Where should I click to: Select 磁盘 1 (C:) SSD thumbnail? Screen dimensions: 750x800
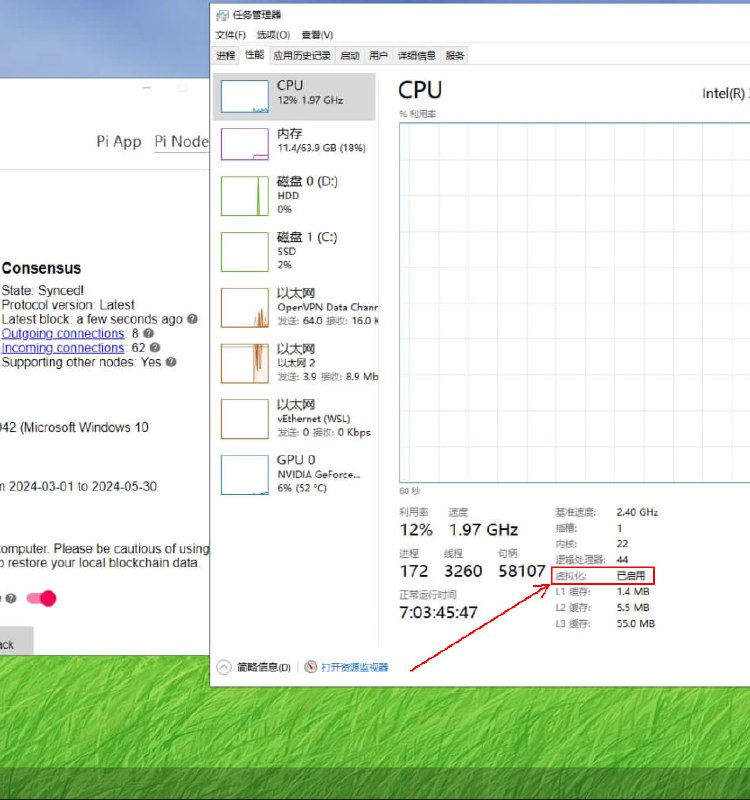[244, 251]
